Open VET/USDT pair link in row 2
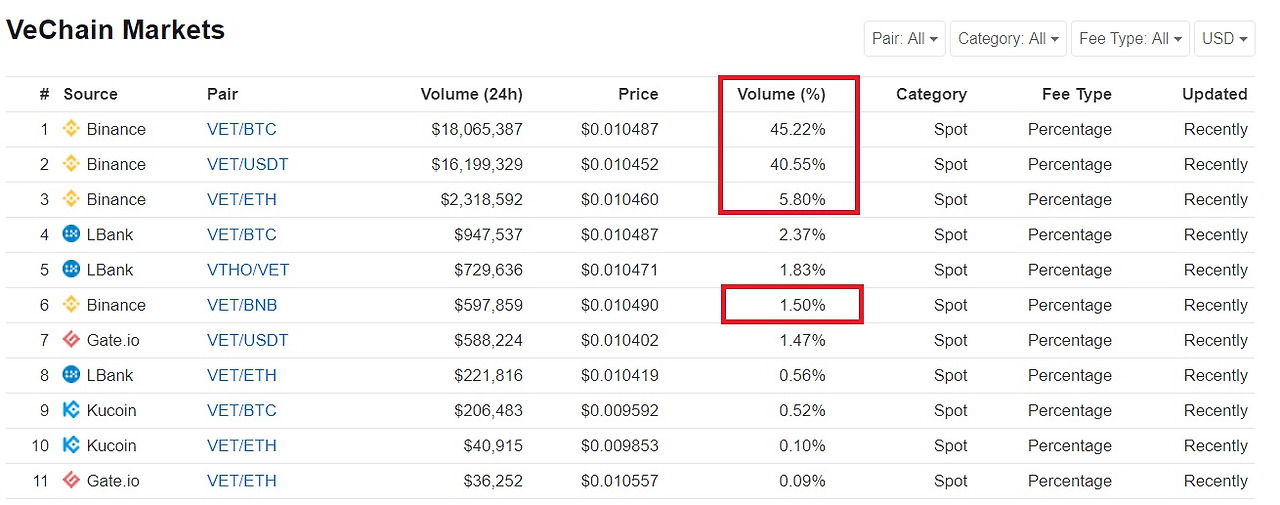The width and height of the screenshot is (1280, 505). (x=247, y=164)
